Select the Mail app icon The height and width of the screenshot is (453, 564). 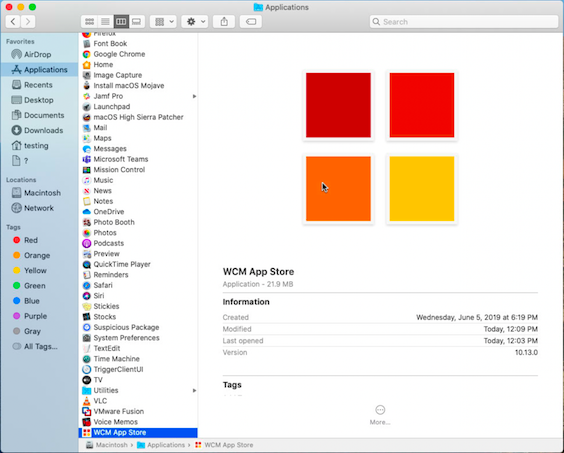pyautogui.click(x=86, y=128)
